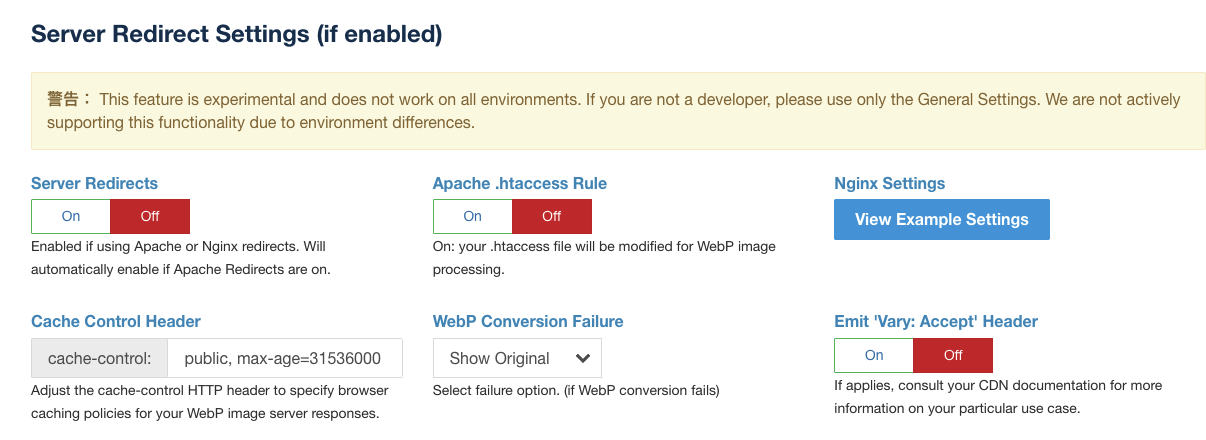
Task: Enable the Apache .htaccess Rule On option
Action: (473, 216)
